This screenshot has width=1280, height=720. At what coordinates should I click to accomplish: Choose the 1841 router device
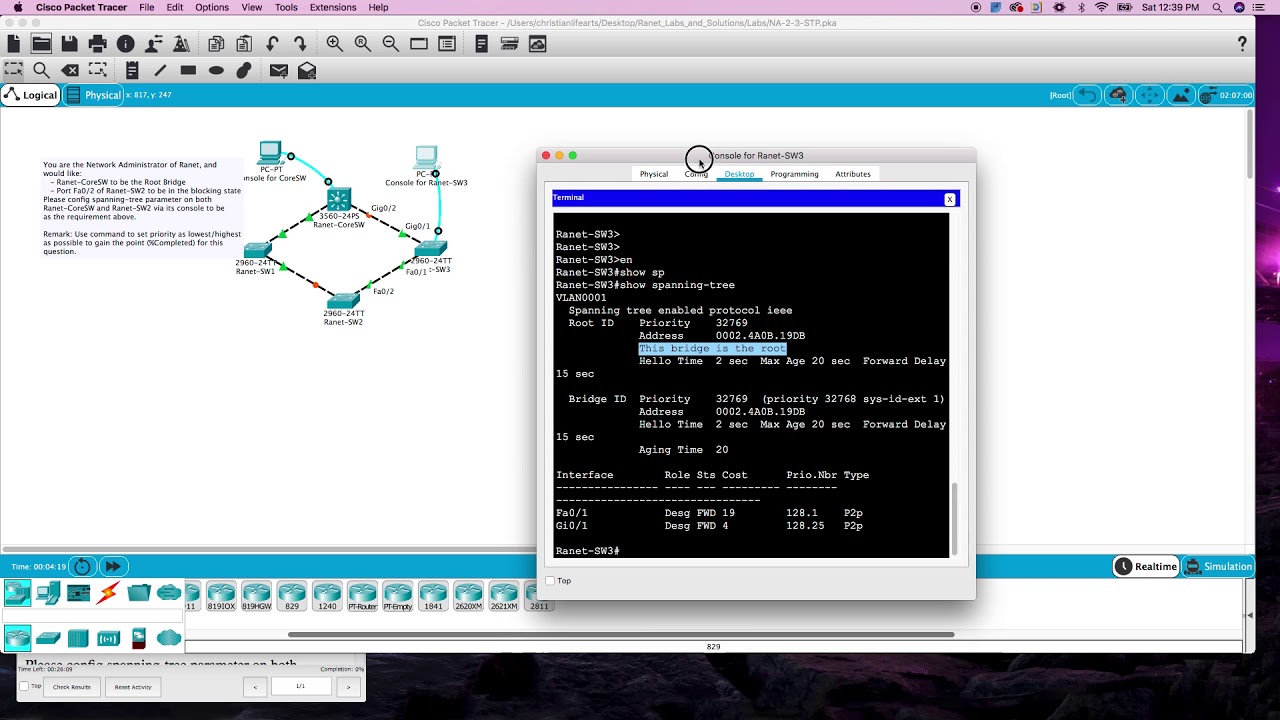[x=433, y=596]
